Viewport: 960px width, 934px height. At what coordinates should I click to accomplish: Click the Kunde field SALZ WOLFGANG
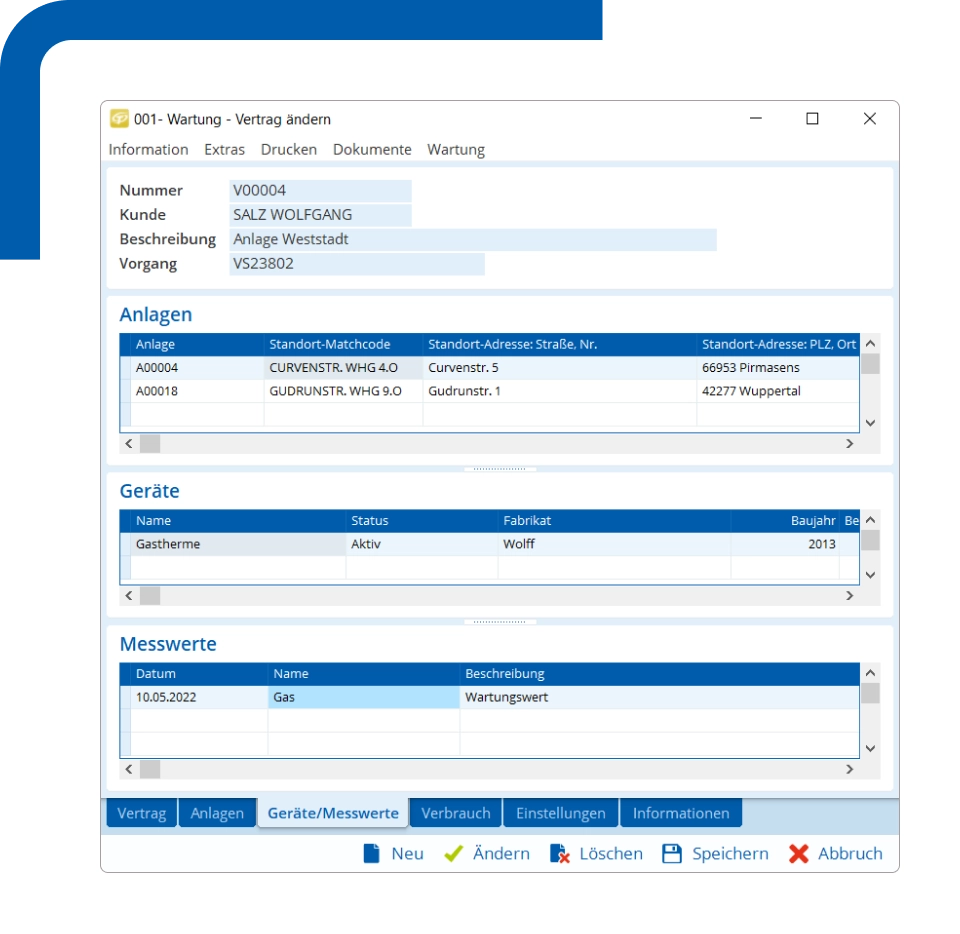[x=320, y=215]
